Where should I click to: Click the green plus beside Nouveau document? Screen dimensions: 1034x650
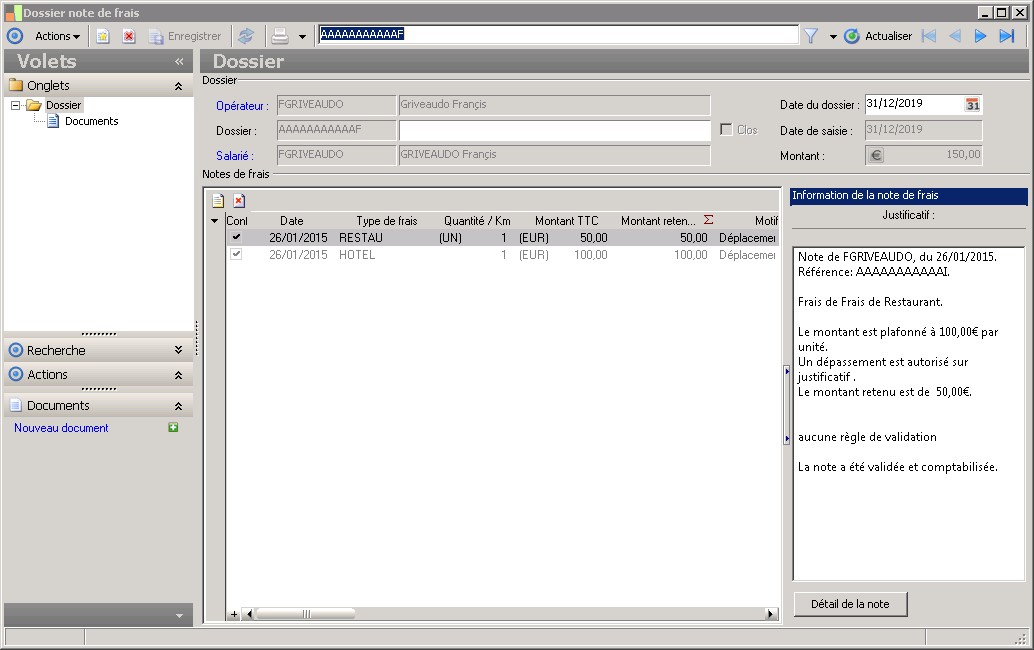tap(173, 428)
